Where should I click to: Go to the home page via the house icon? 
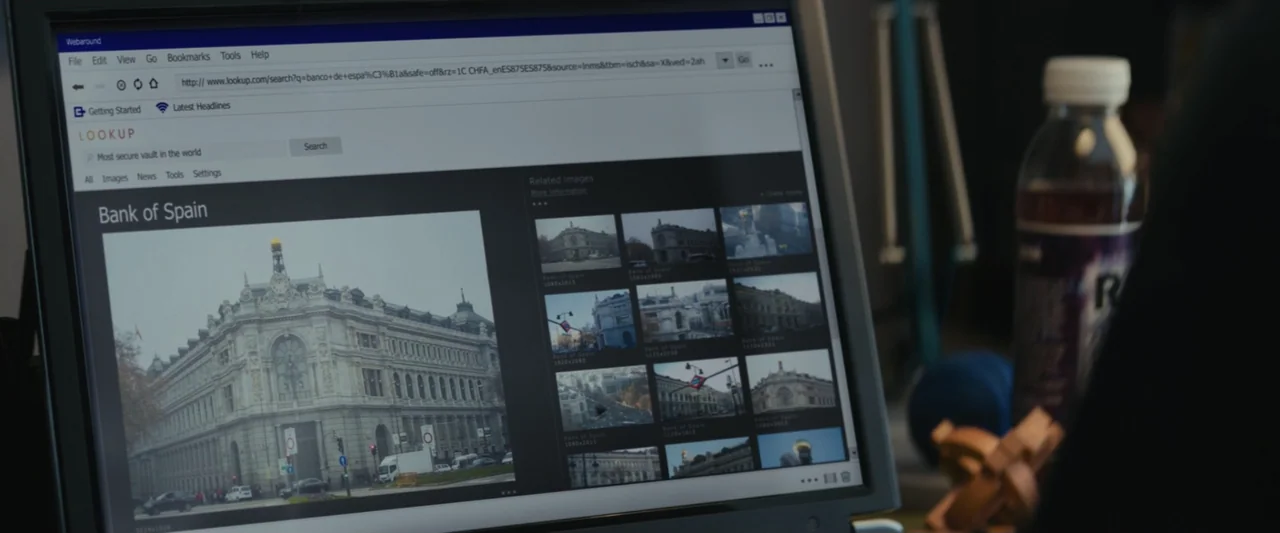pyautogui.click(x=154, y=84)
